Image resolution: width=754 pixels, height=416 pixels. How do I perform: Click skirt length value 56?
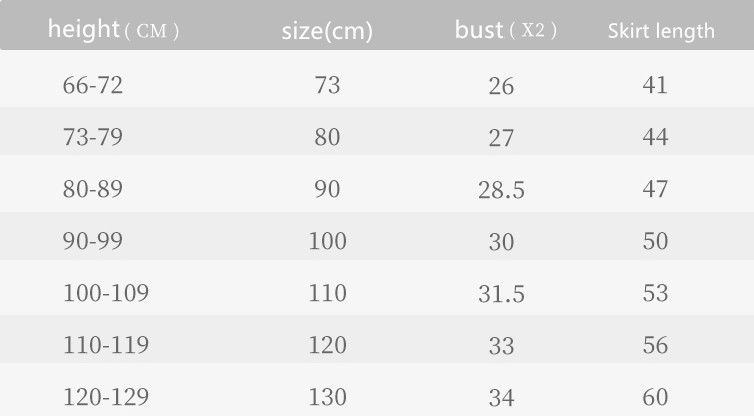pyautogui.click(x=655, y=345)
